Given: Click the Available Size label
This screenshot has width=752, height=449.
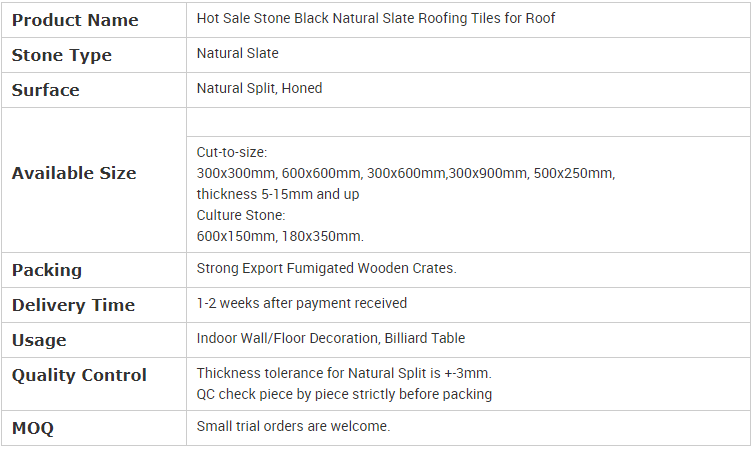Looking at the screenshot, I should click(74, 173).
